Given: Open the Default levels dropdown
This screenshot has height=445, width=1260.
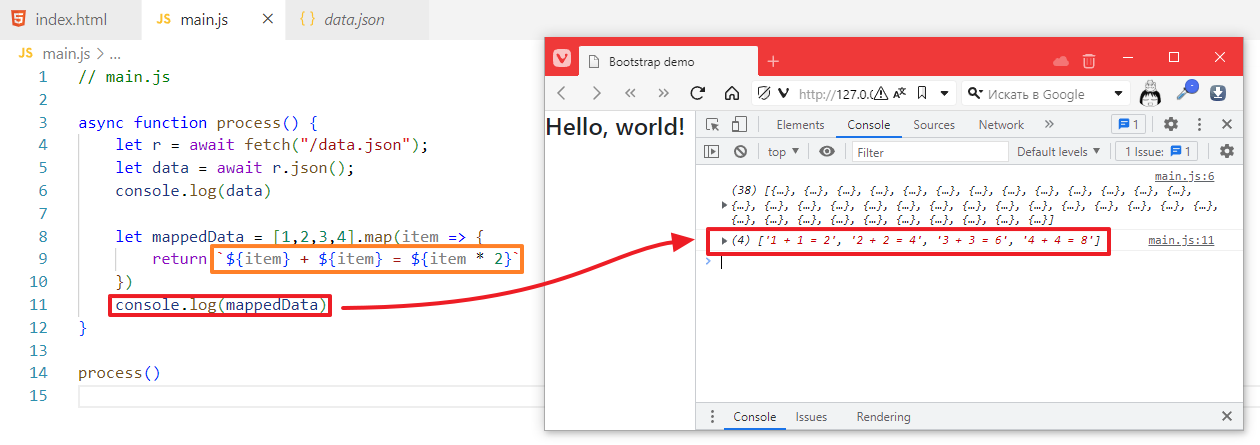Looking at the screenshot, I should [1058, 152].
